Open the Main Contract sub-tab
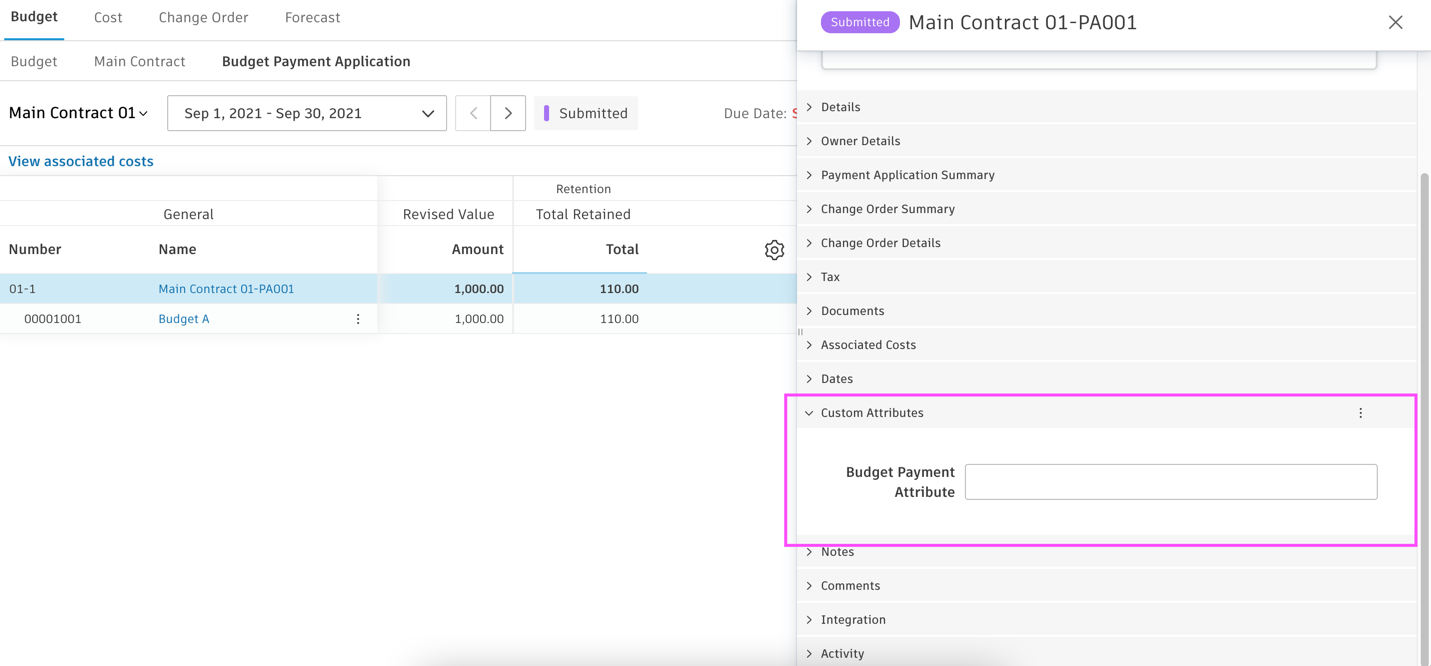This screenshot has height=666, width=1431. click(x=139, y=61)
